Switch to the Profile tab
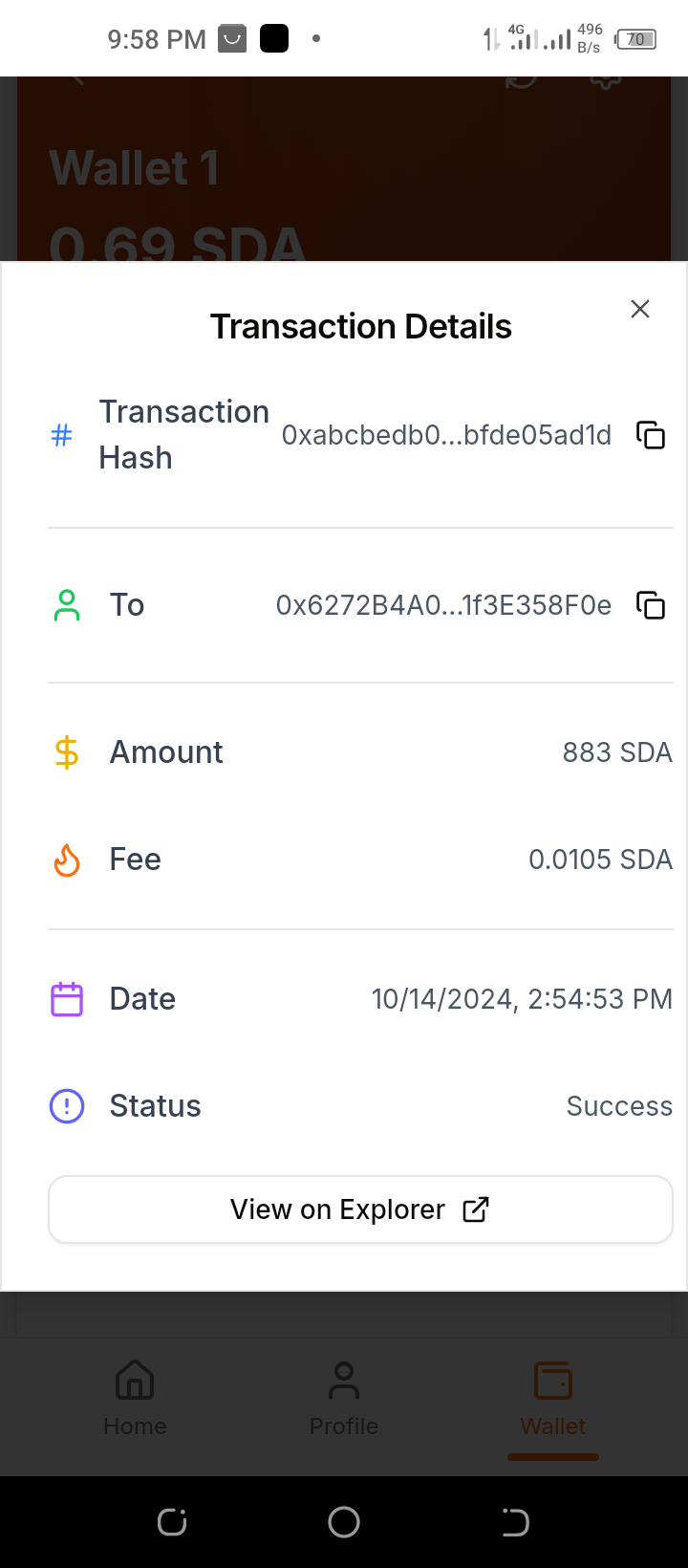Screen dimensions: 688x1568 point(344,1398)
